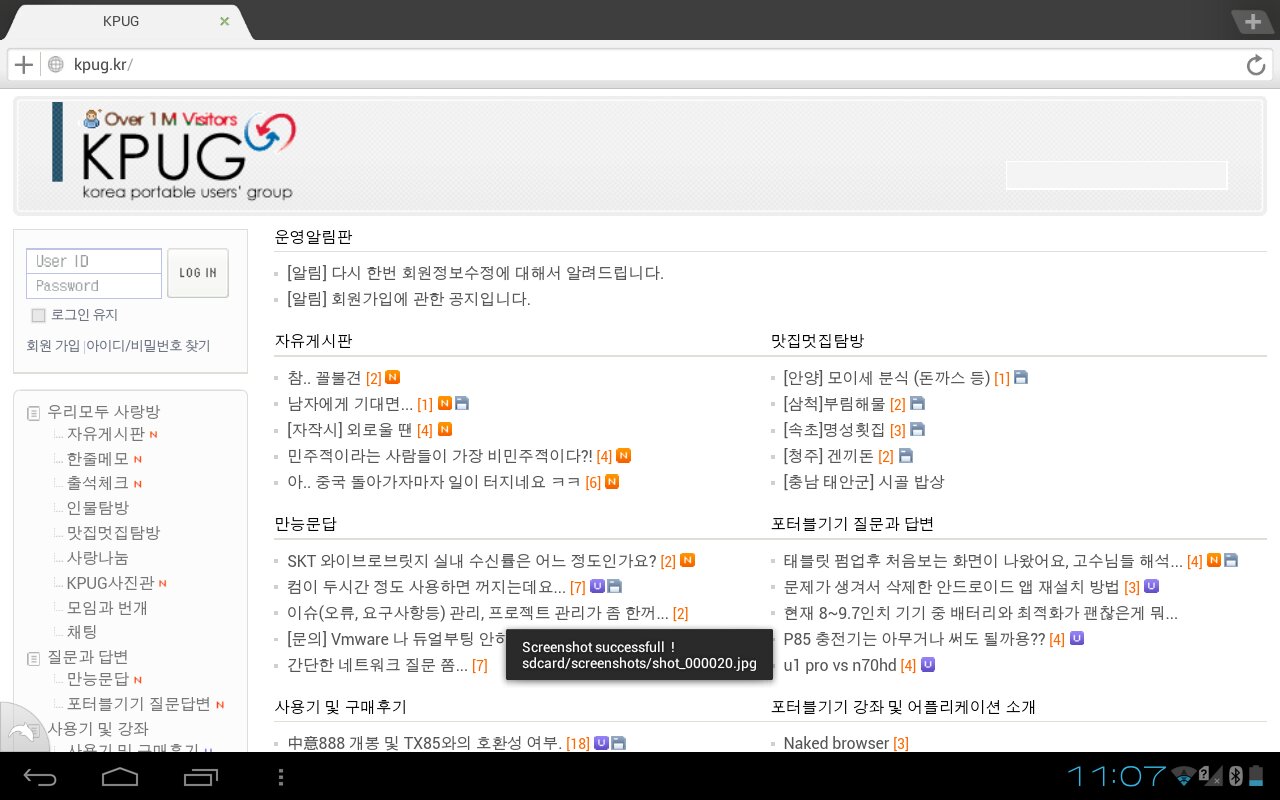Viewport: 1280px width, 800px height.
Task: Click disk icon next to [청주] 겐끼돈
Action: point(906,455)
